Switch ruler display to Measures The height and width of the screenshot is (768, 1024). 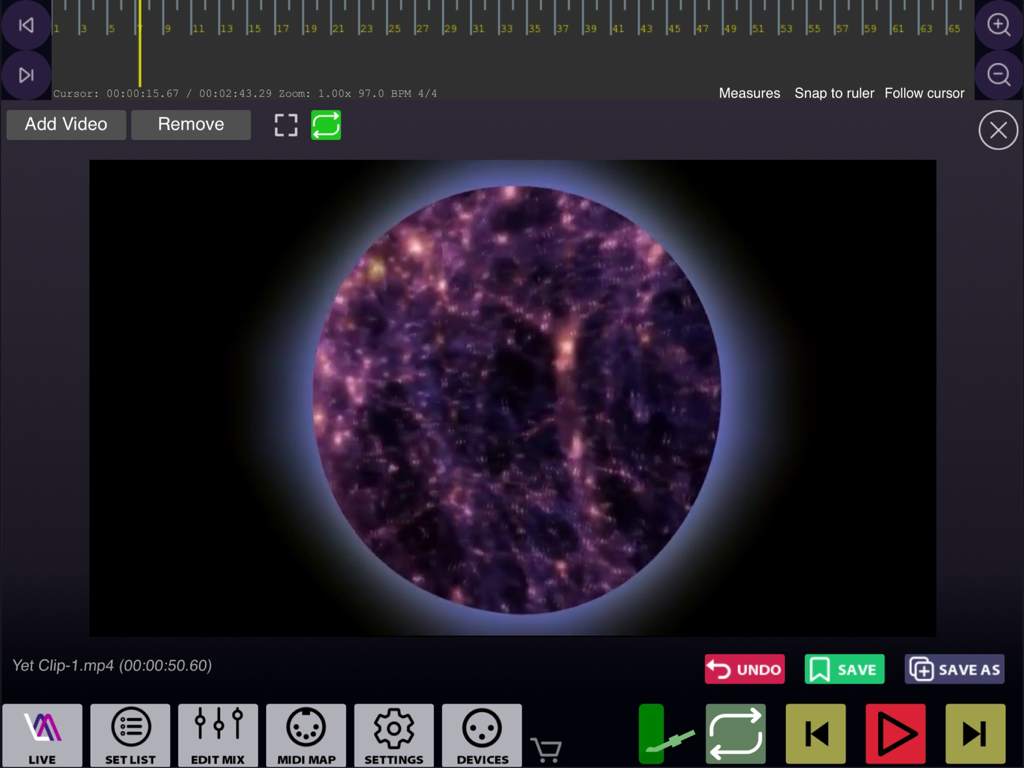749,93
